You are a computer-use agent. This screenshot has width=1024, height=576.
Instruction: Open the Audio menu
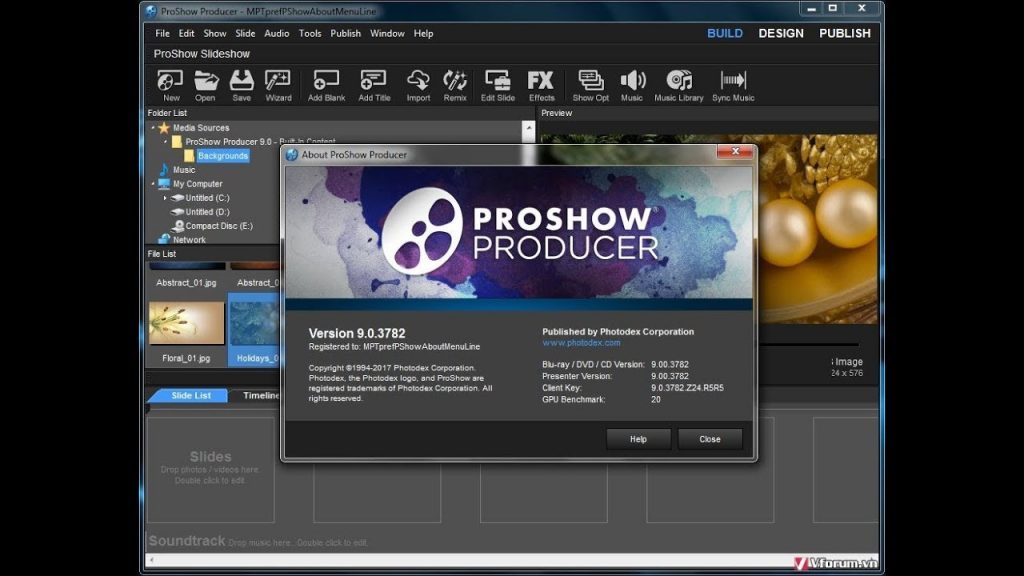point(276,33)
